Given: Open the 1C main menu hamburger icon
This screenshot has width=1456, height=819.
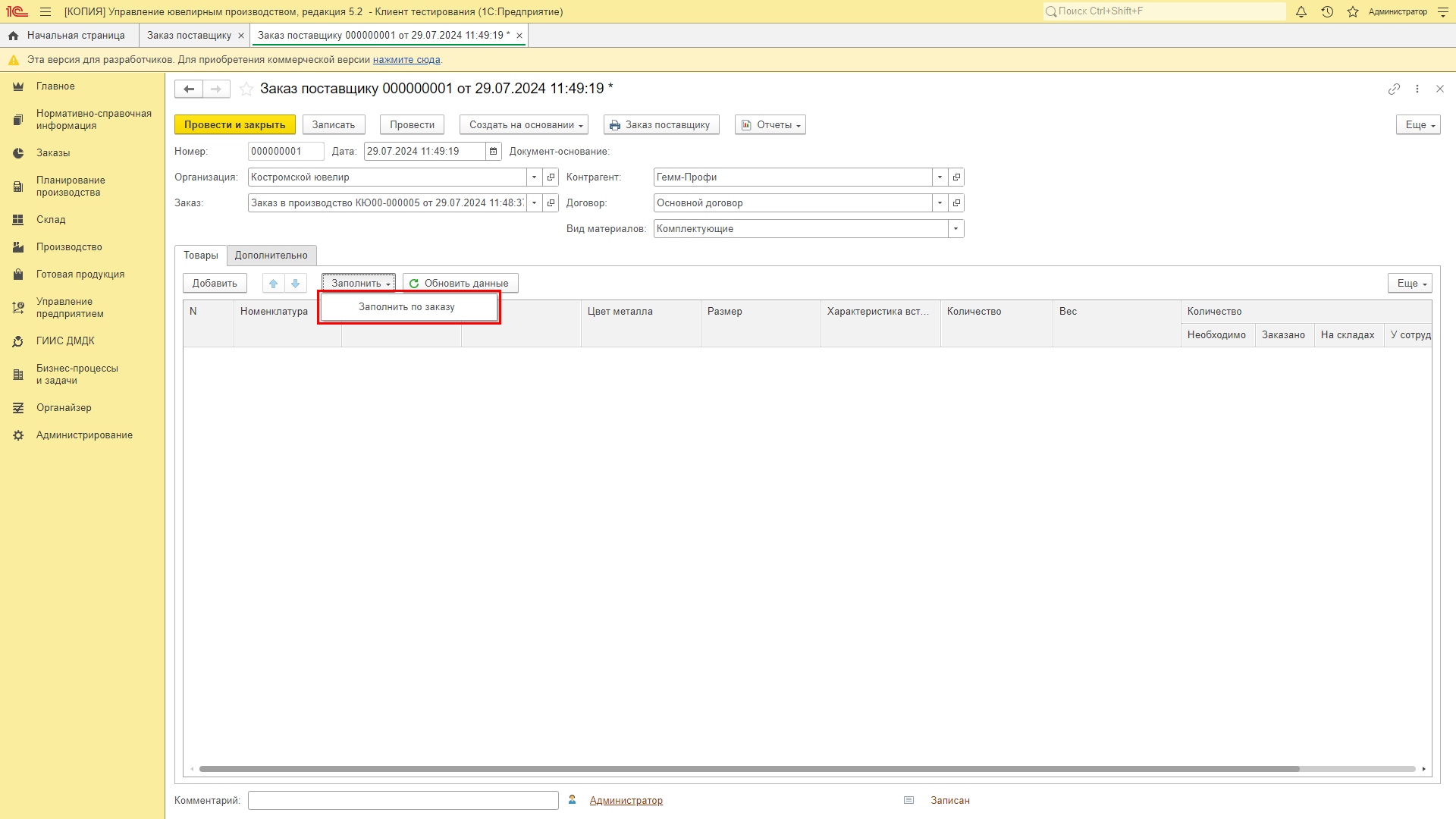Looking at the screenshot, I should pos(45,11).
